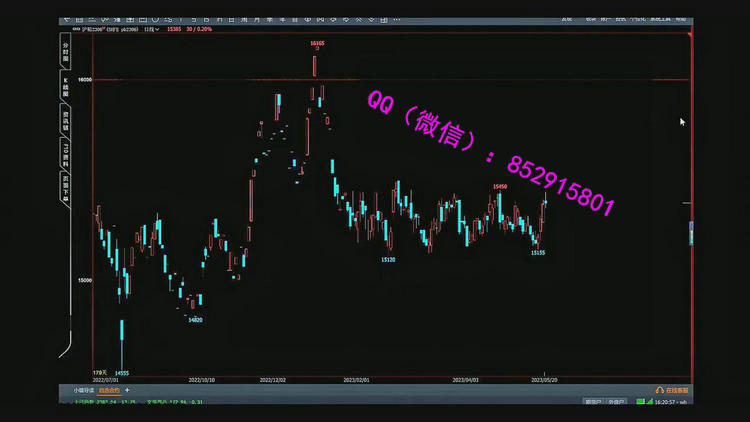Open the 资讯链 side tab

[x=66, y=120]
